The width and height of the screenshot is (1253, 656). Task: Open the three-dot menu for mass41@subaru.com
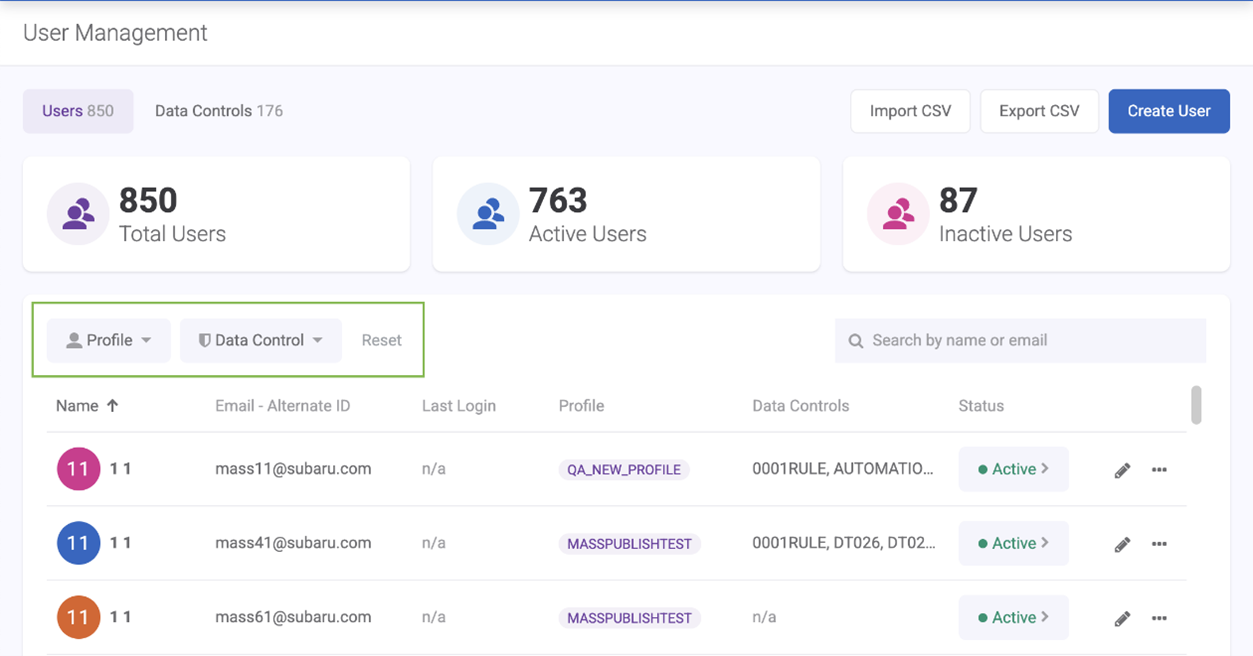(x=1159, y=544)
